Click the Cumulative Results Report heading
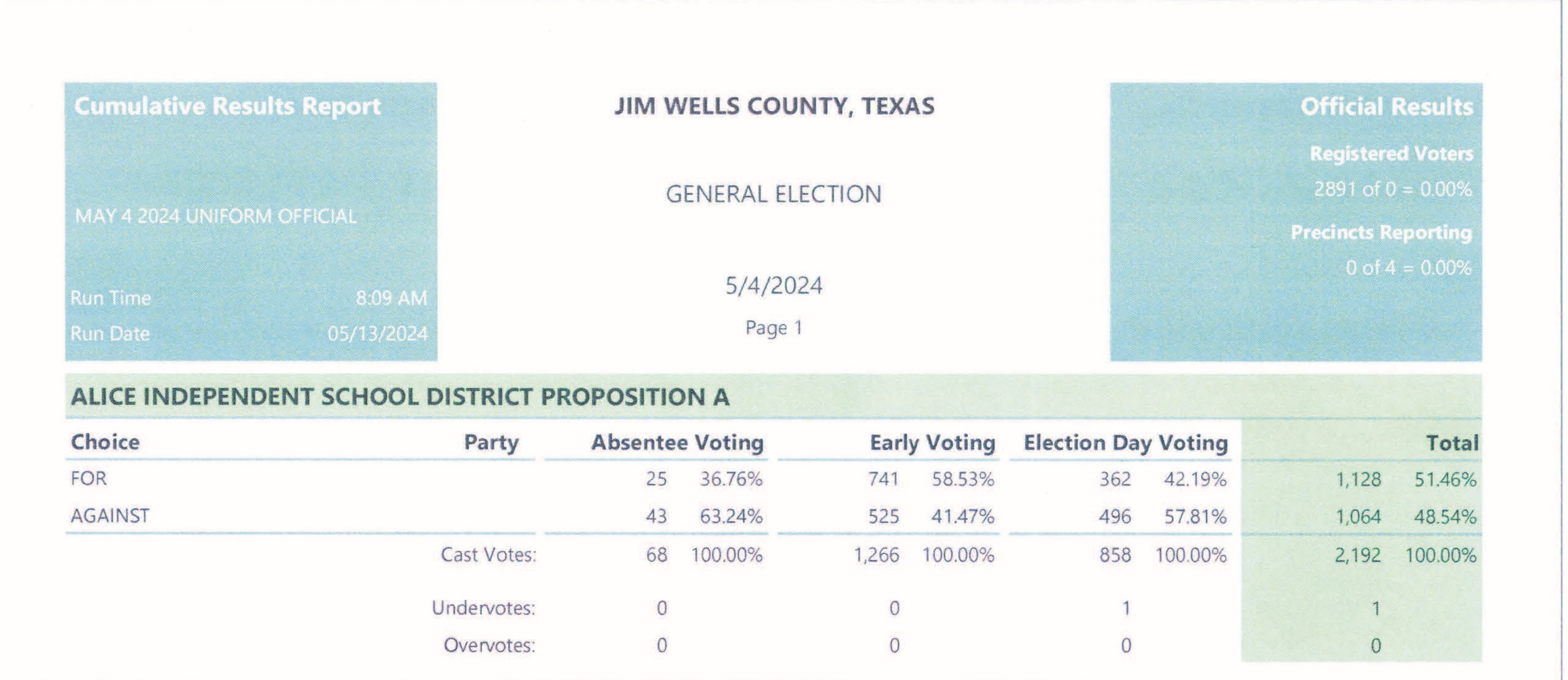 (x=227, y=106)
